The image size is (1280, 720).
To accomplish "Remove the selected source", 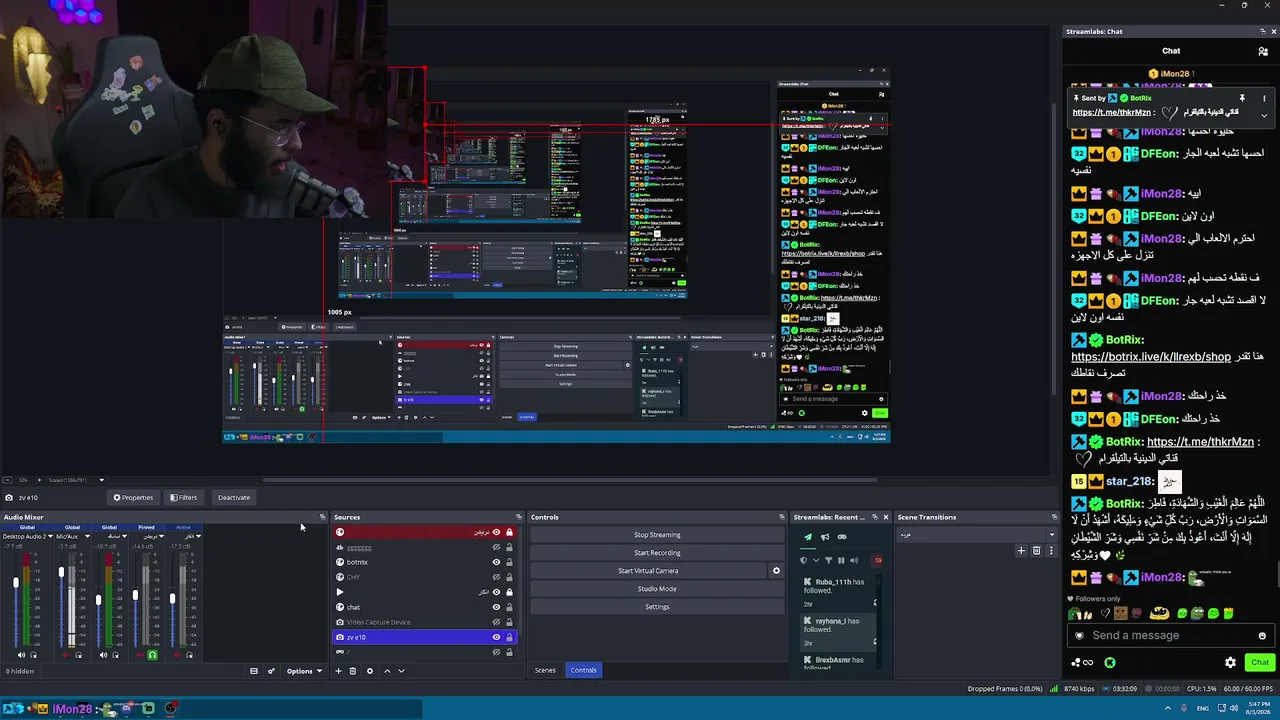I will pyautogui.click(x=352, y=671).
